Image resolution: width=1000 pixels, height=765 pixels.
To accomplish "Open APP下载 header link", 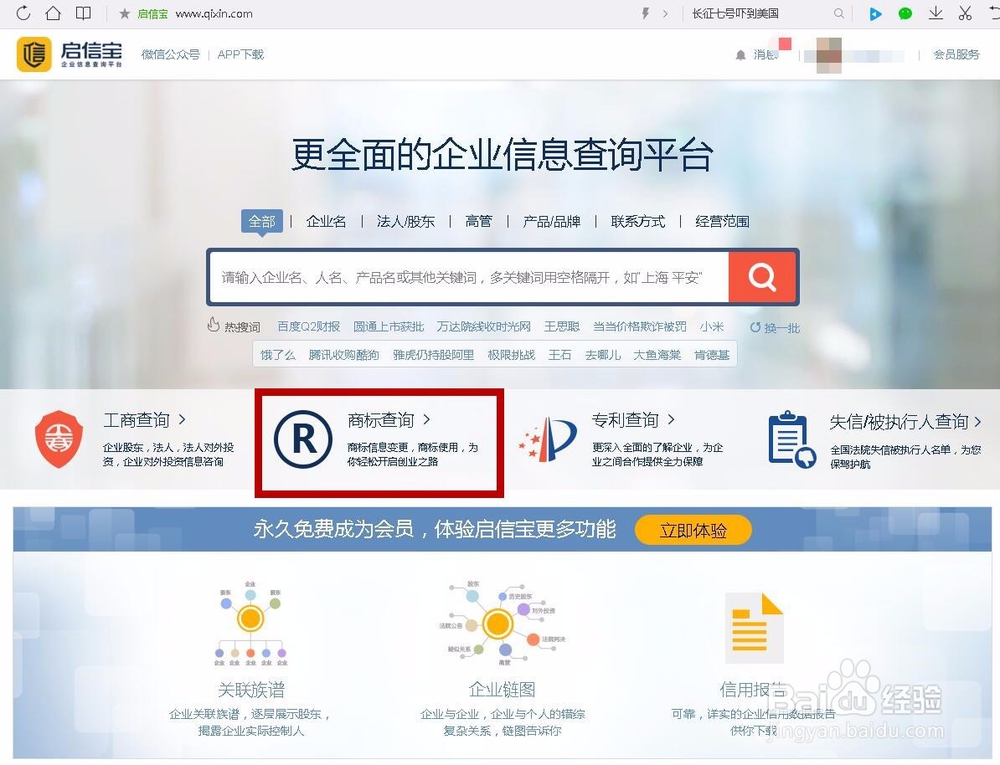I will [240, 54].
